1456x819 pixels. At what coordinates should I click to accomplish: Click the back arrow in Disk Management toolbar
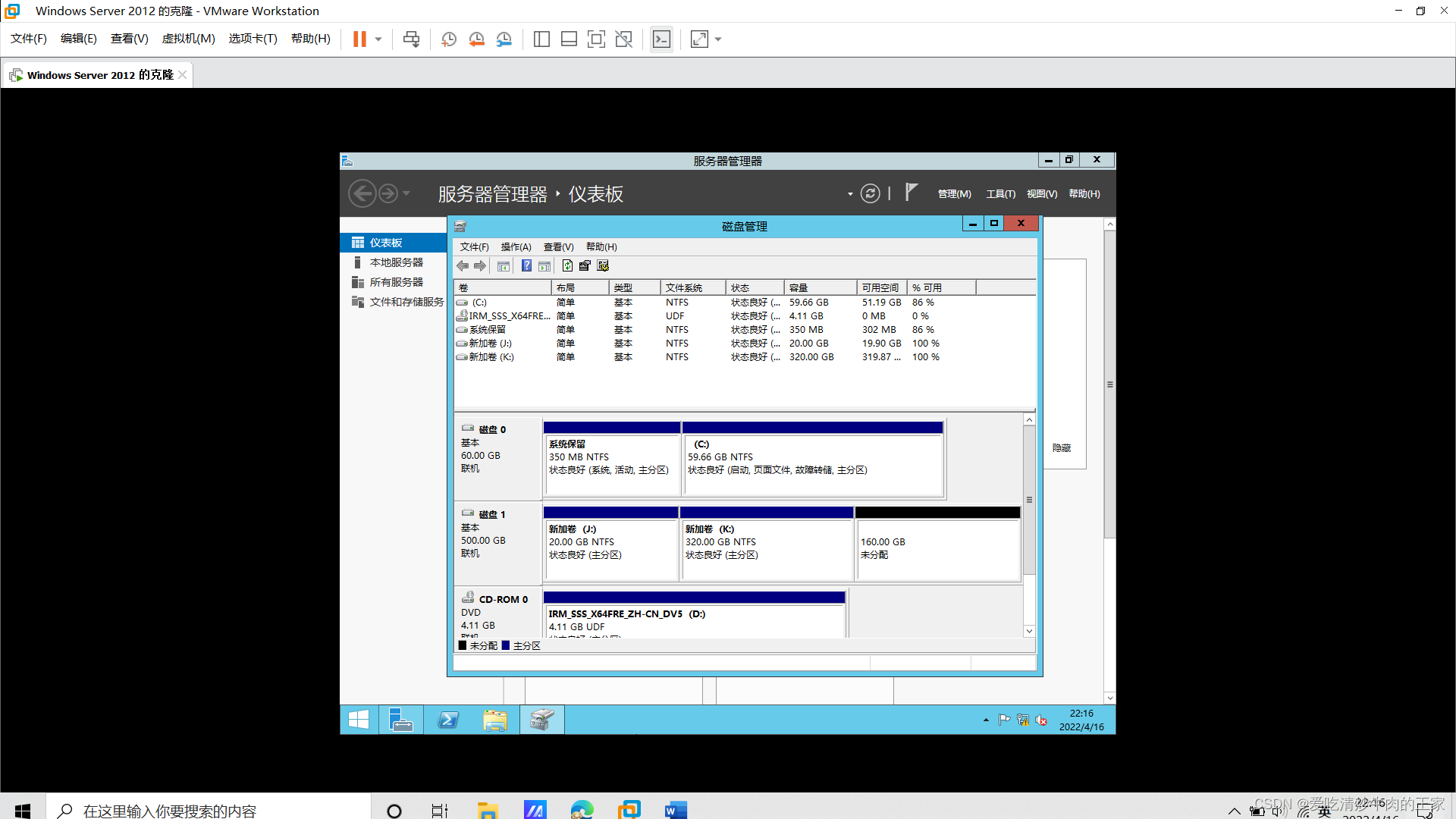click(x=463, y=266)
